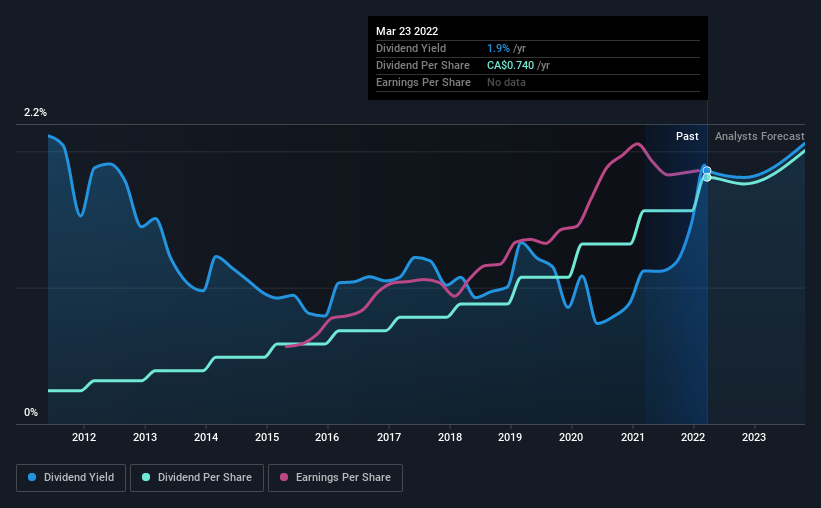Click the 2022 x-axis label
Image resolution: width=821 pixels, height=508 pixels.
(x=693, y=437)
